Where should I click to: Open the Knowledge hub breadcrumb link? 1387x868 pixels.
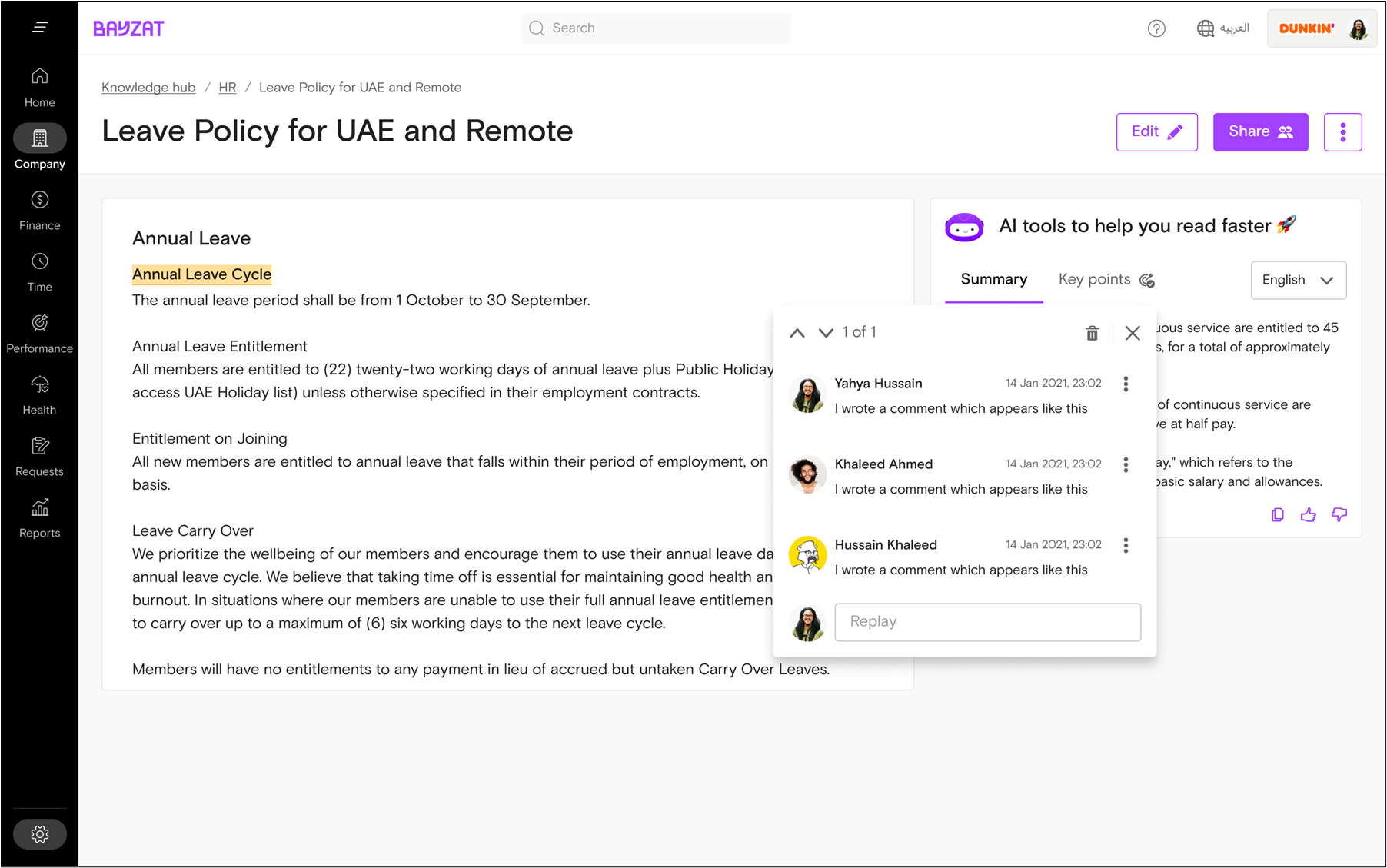148,88
